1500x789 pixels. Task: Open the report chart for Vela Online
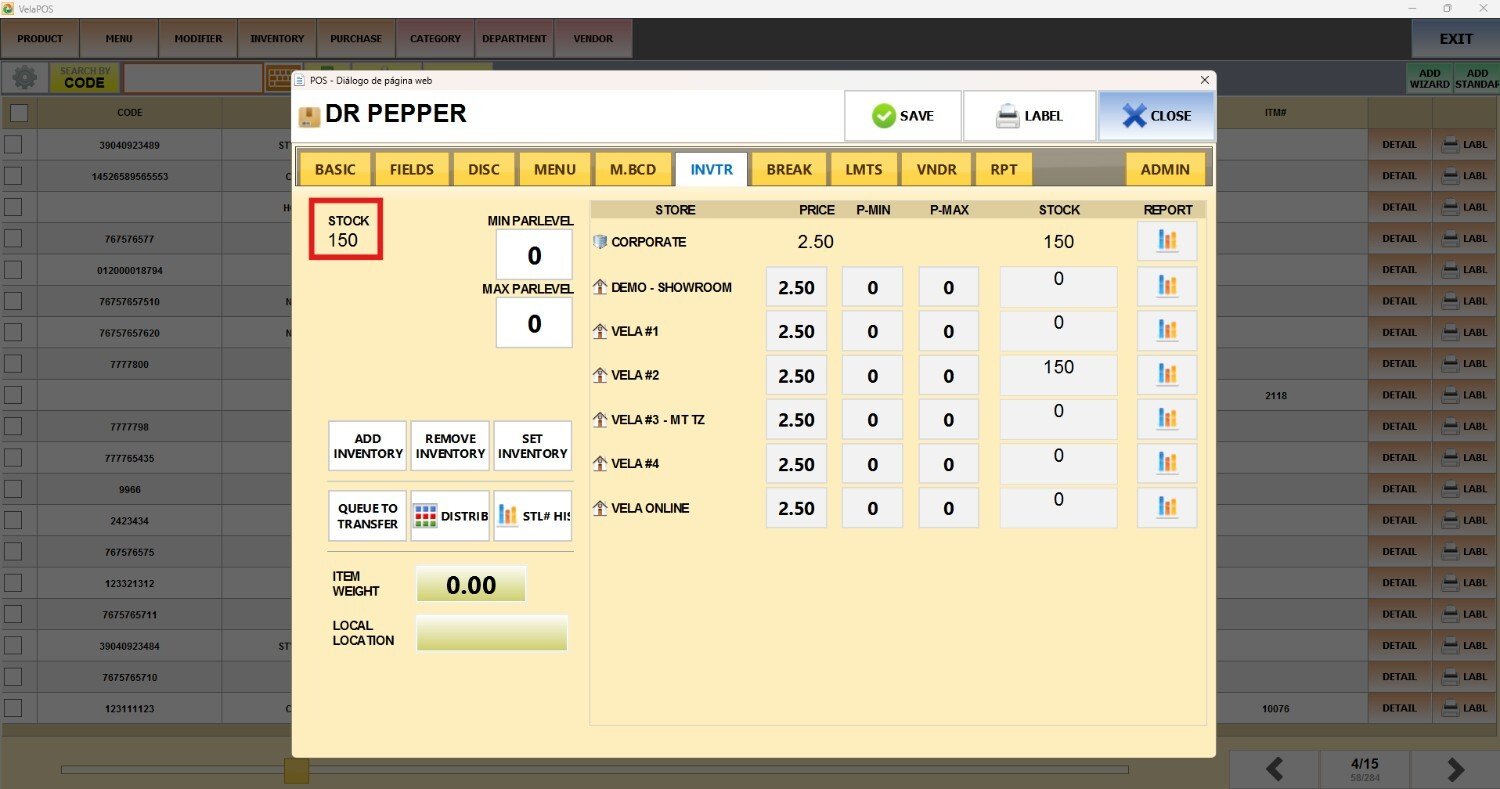tap(1166, 508)
